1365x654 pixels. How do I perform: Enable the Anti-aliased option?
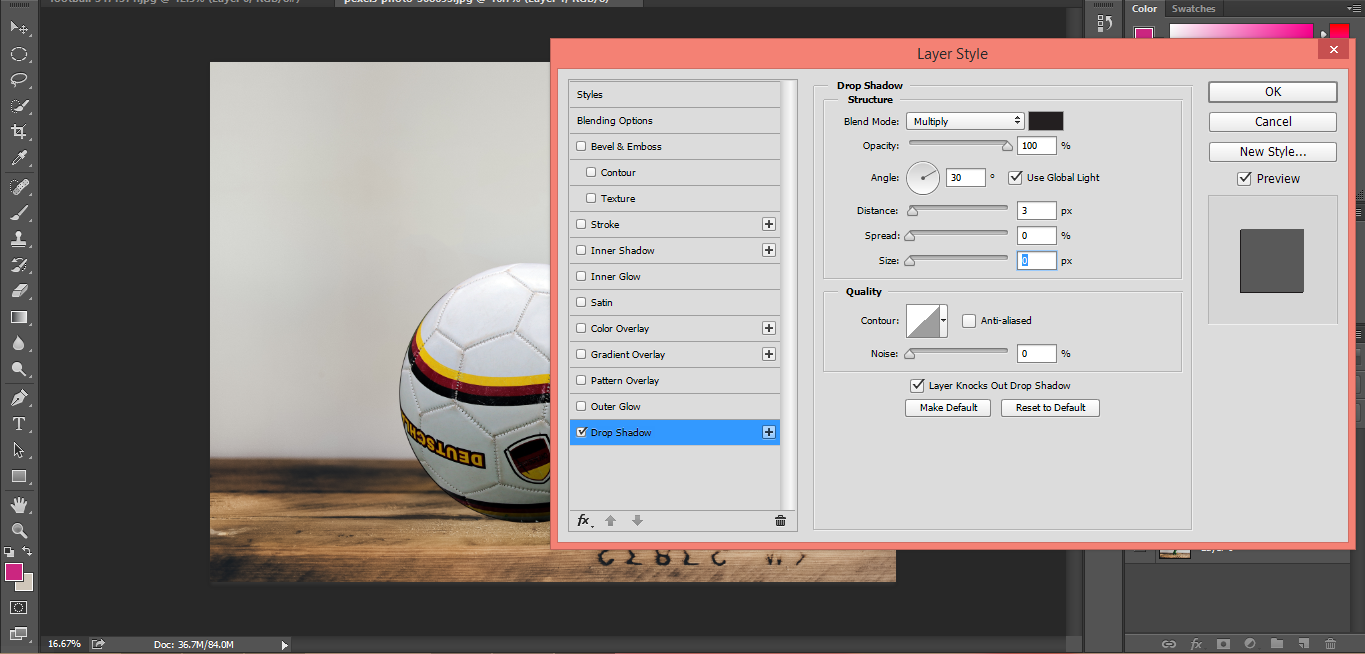tap(968, 320)
